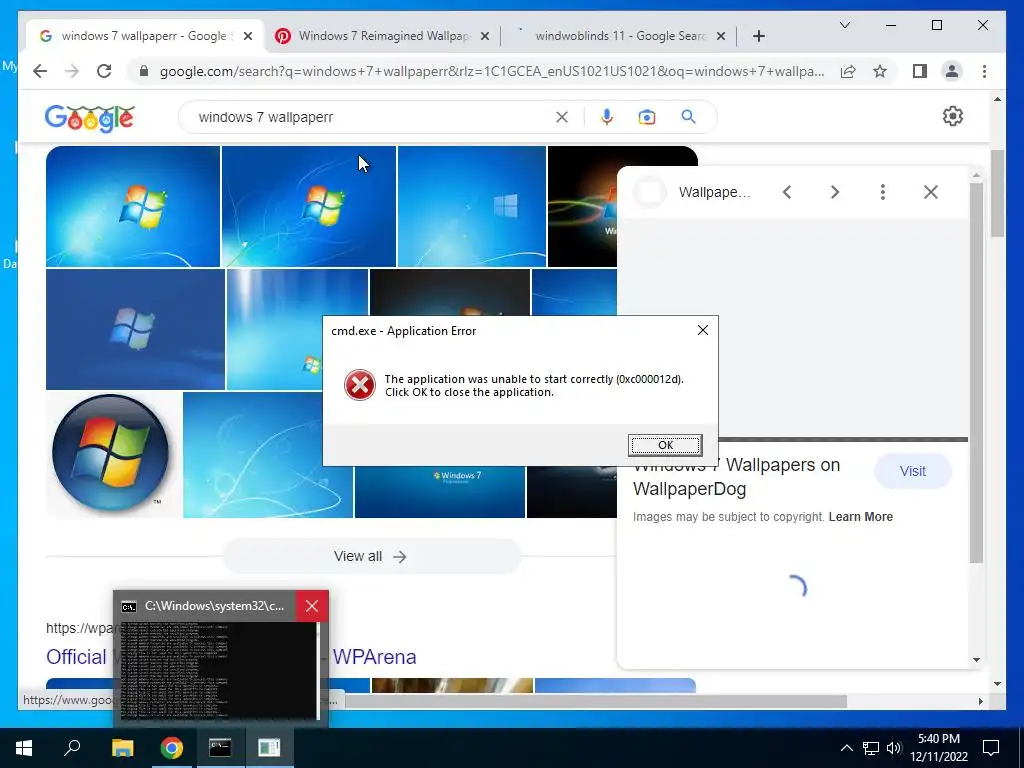The image size is (1024, 768).
Task: Open the WPArena search result link
Action: [x=374, y=657]
